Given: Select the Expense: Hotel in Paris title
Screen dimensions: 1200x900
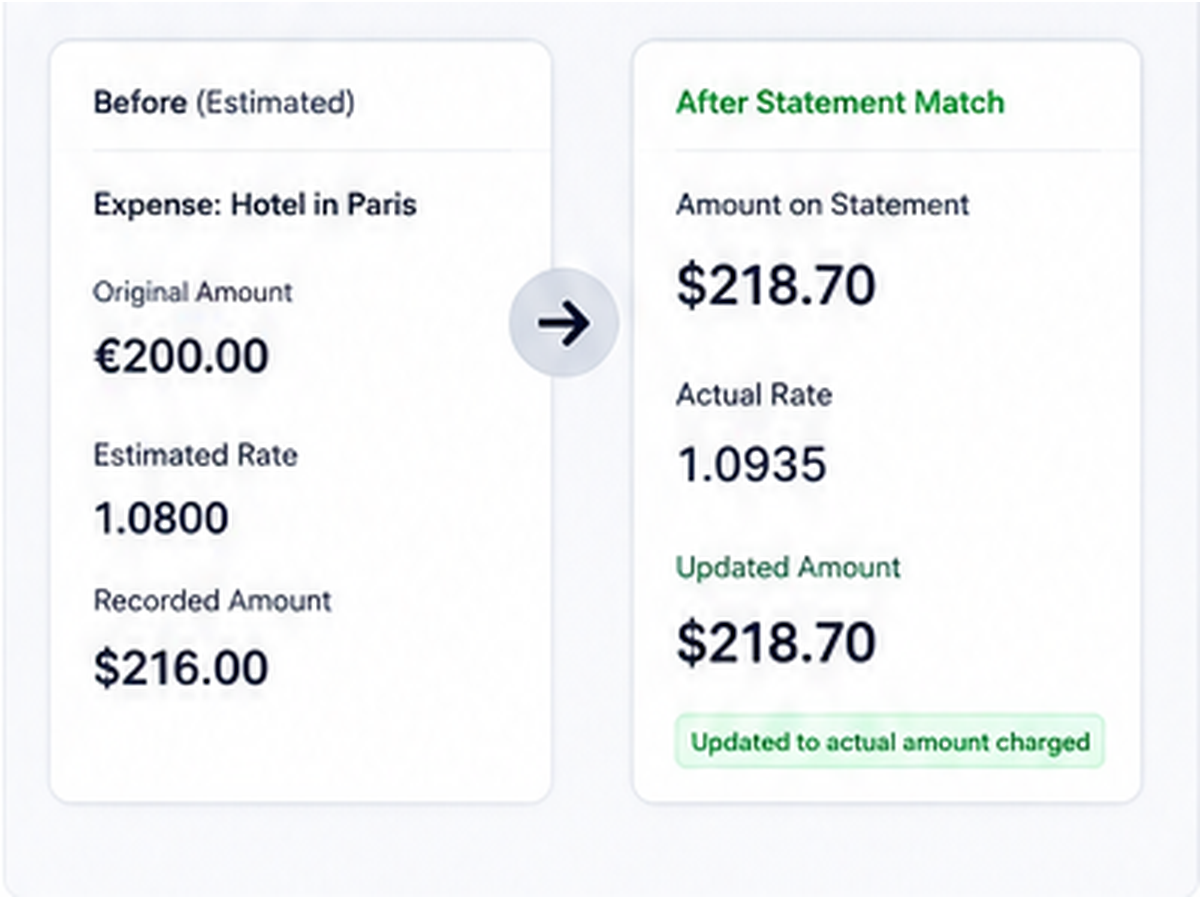Looking at the screenshot, I should 255,204.
